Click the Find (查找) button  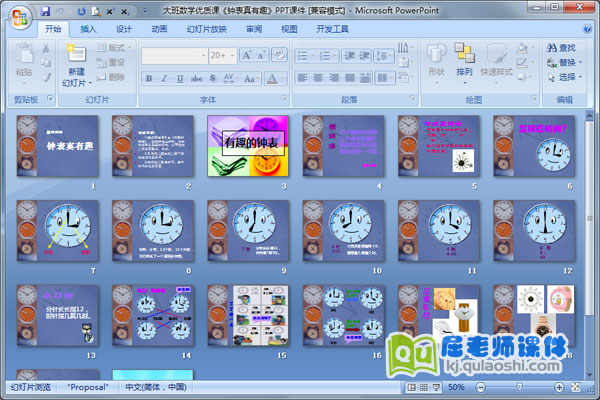point(561,48)
